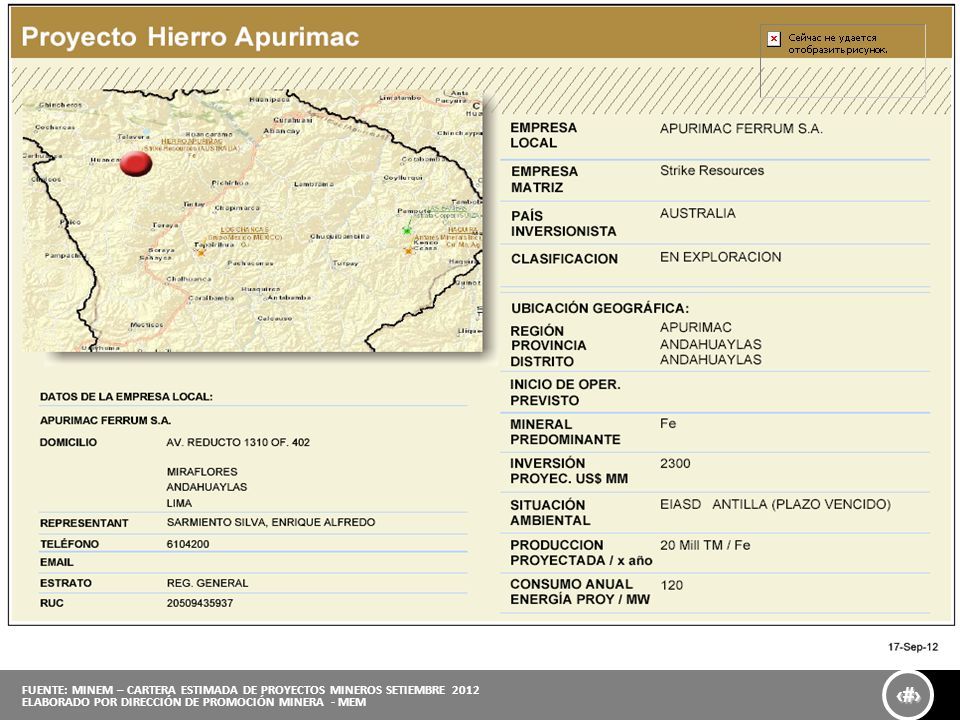Select the 'PAÍS INVERSIONISTA' label
The height and width of the screenshot is (720, 960).
point(563,223)
